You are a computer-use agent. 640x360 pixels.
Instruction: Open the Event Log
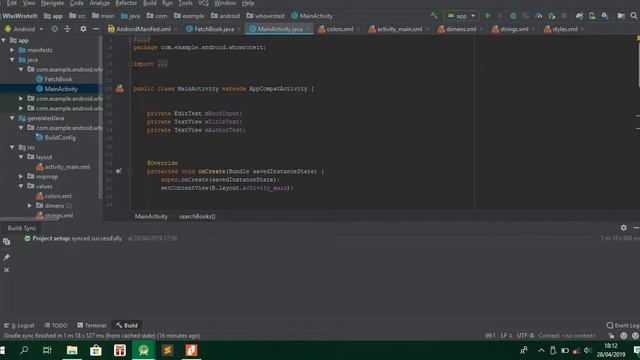[623, 325]
